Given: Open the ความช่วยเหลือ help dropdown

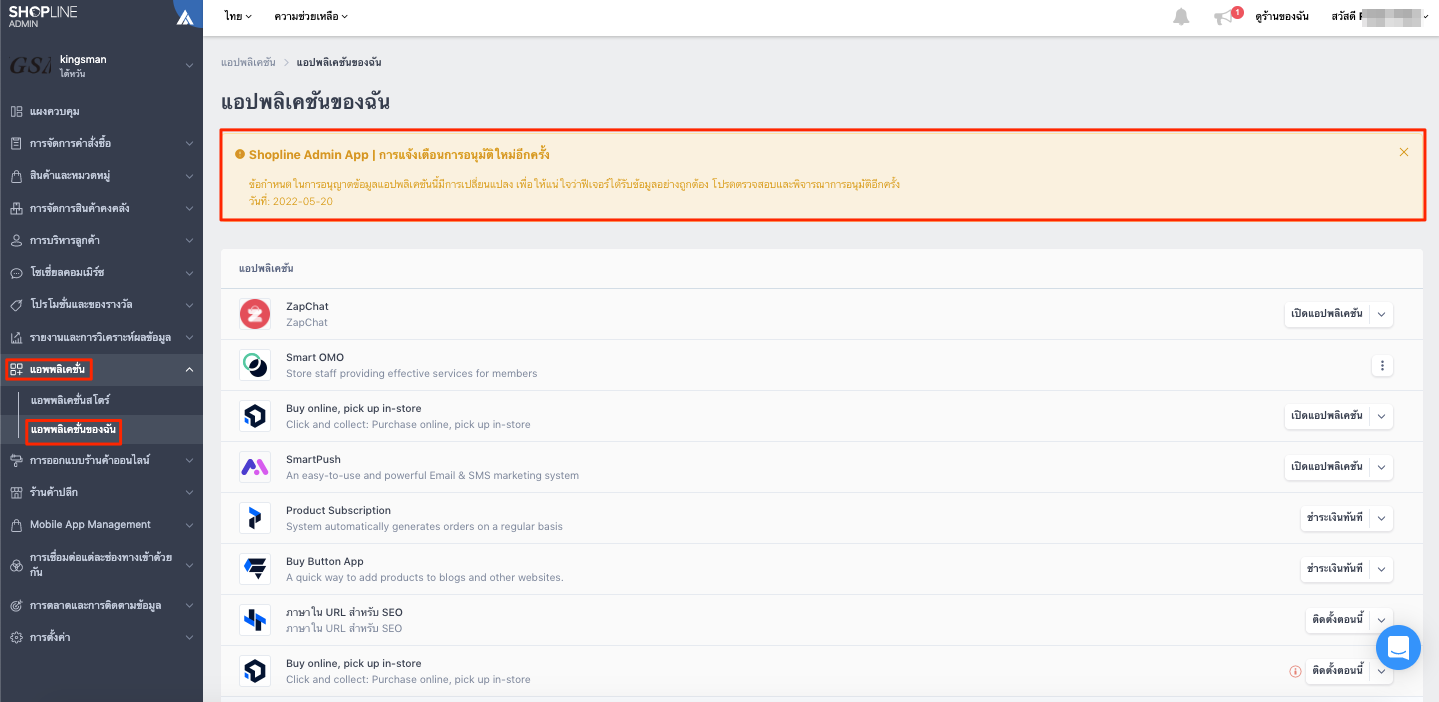Looking at the screenshot, I should 311,17.
